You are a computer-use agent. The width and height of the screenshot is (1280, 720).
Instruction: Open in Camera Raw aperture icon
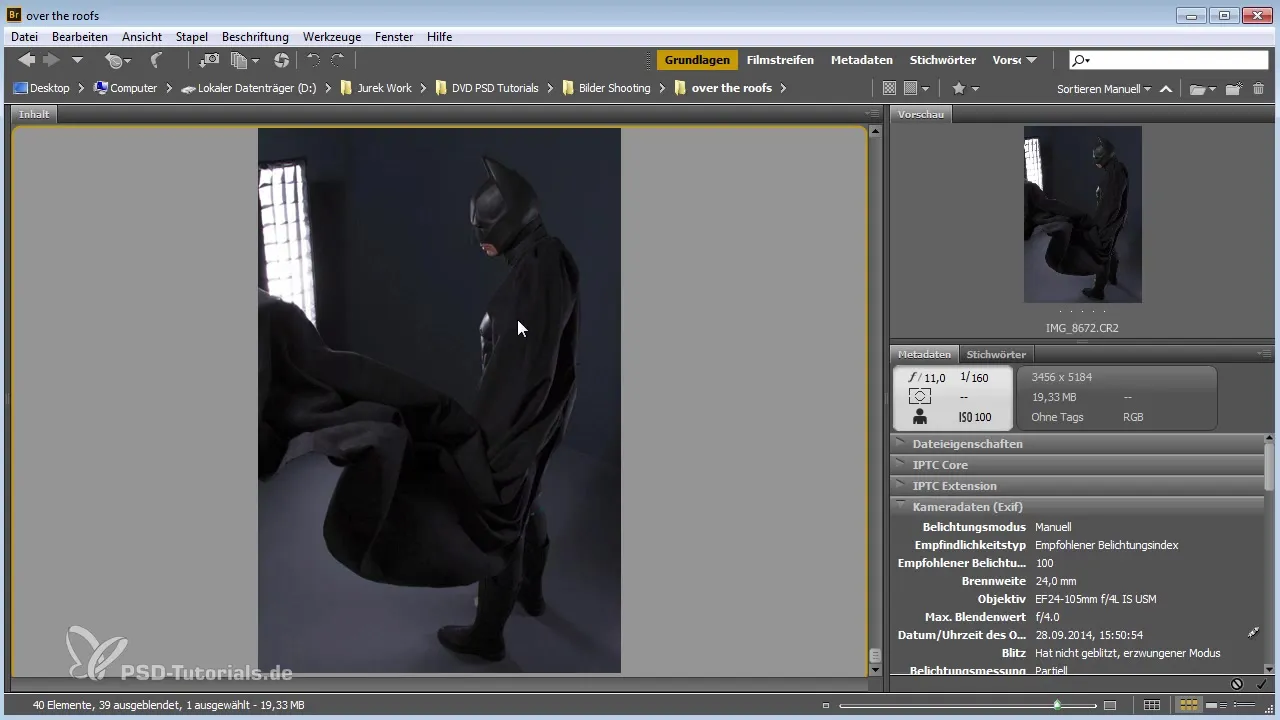point(281,60)
